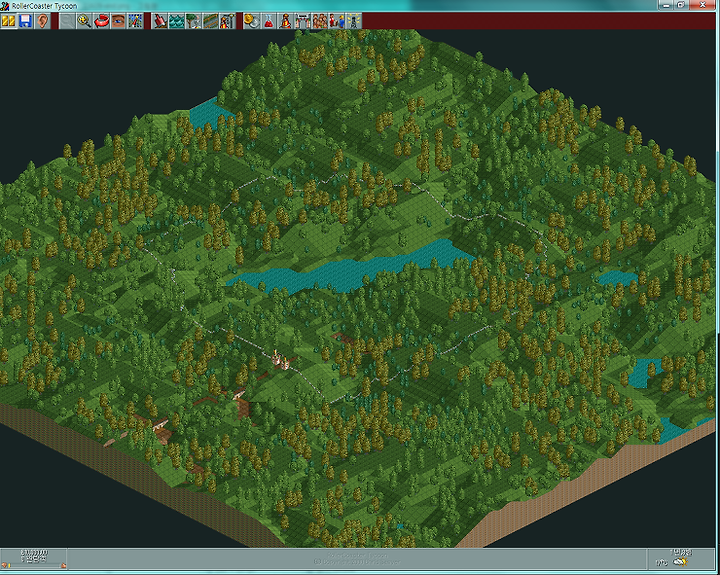Select the water adjustment tool
Viewport: 720px width, 575px height.
click(176, 21)
